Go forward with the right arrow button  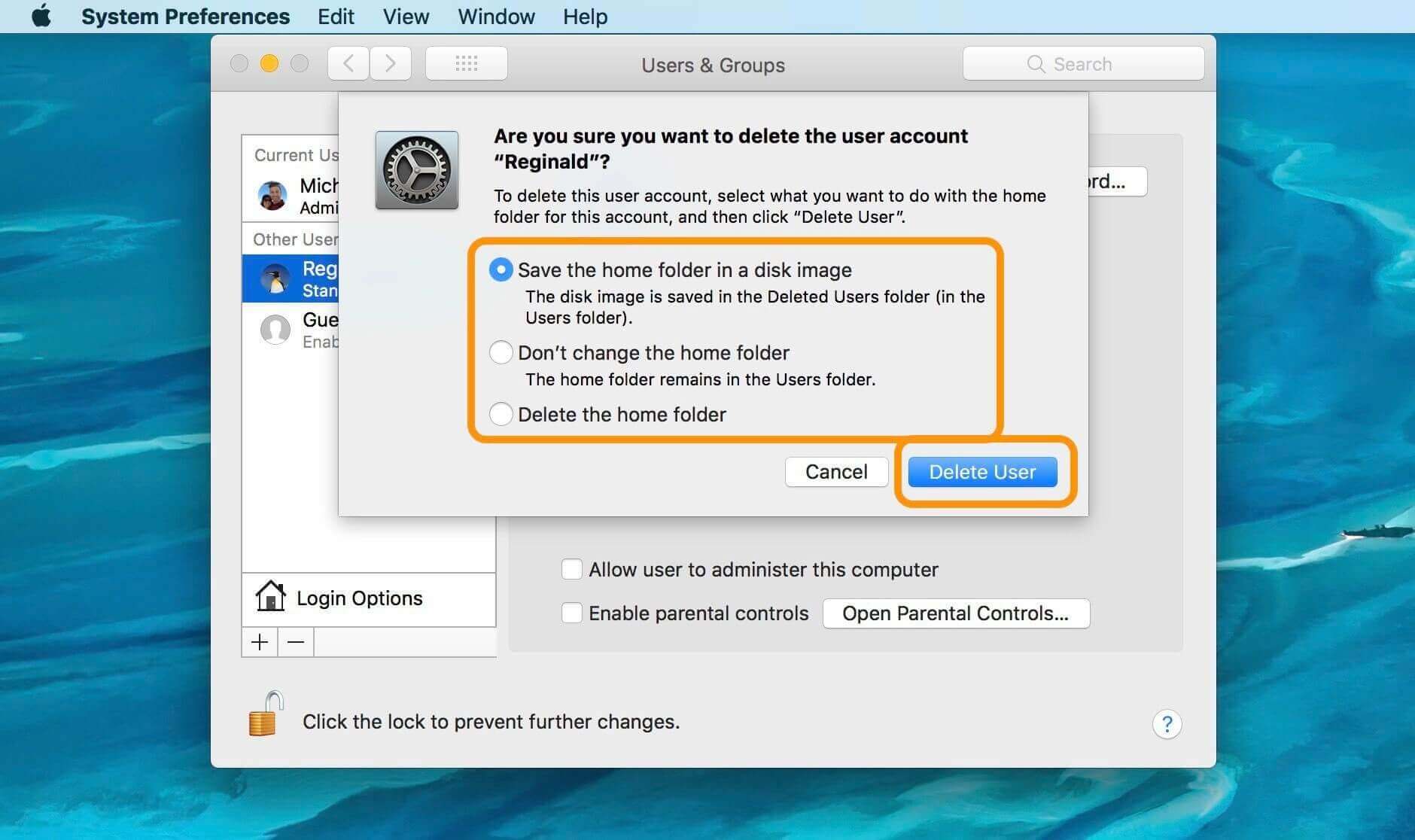[390, 64]
